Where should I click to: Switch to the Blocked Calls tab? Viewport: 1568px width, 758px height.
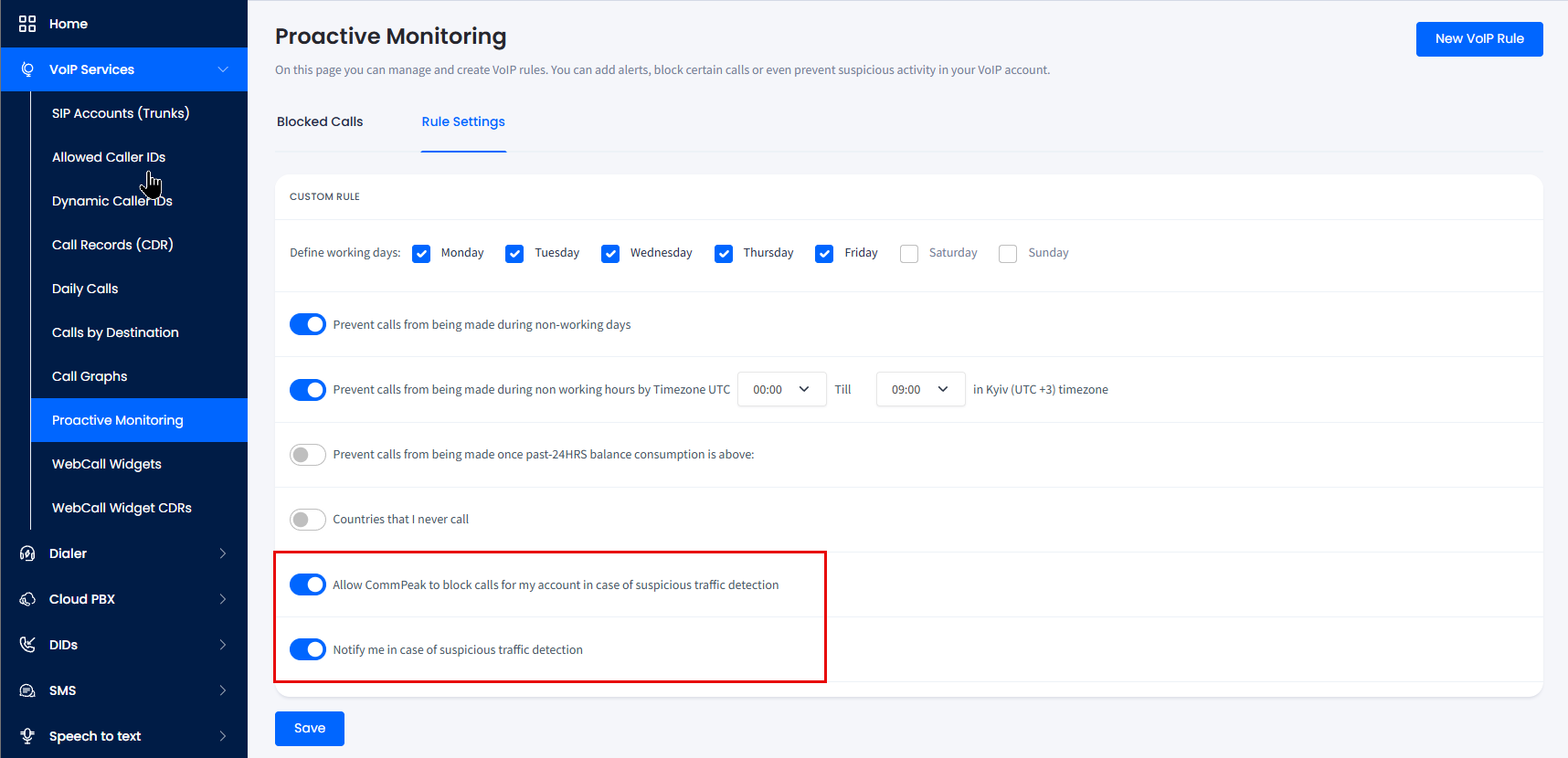click(x=320, y=121)
